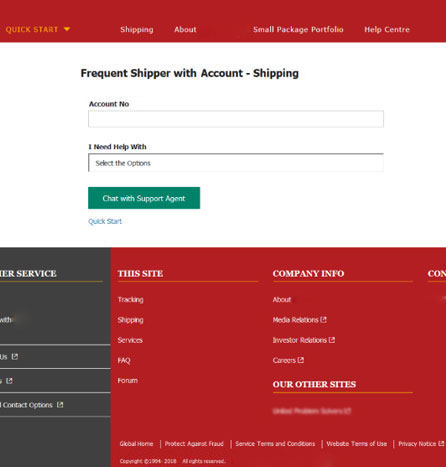Click external link icon beside Media Relations
This screenshot has width=446, height=467.
[323, 320]
